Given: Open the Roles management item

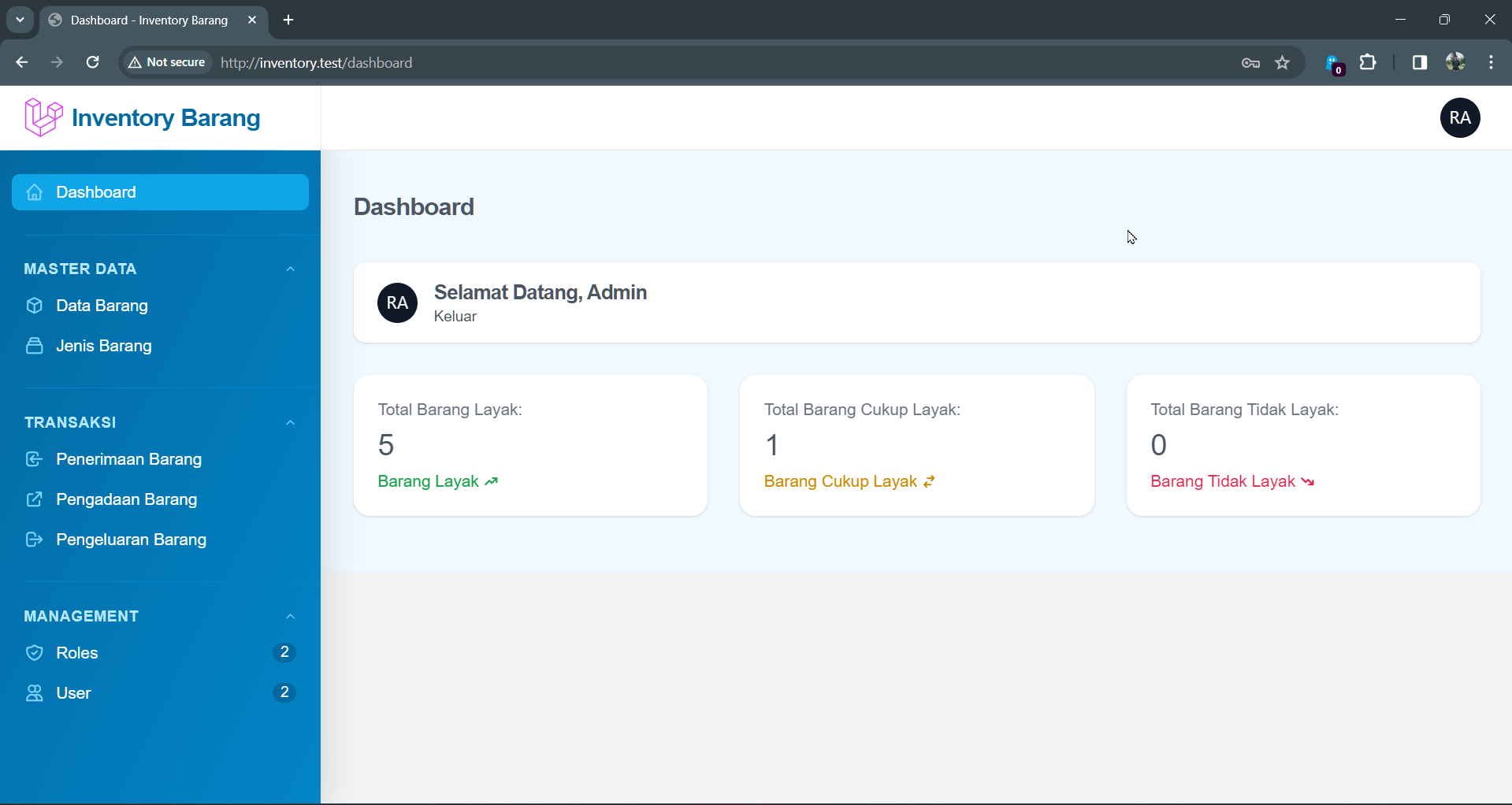Looking at the screenshot, I should [x=160, y=653].
